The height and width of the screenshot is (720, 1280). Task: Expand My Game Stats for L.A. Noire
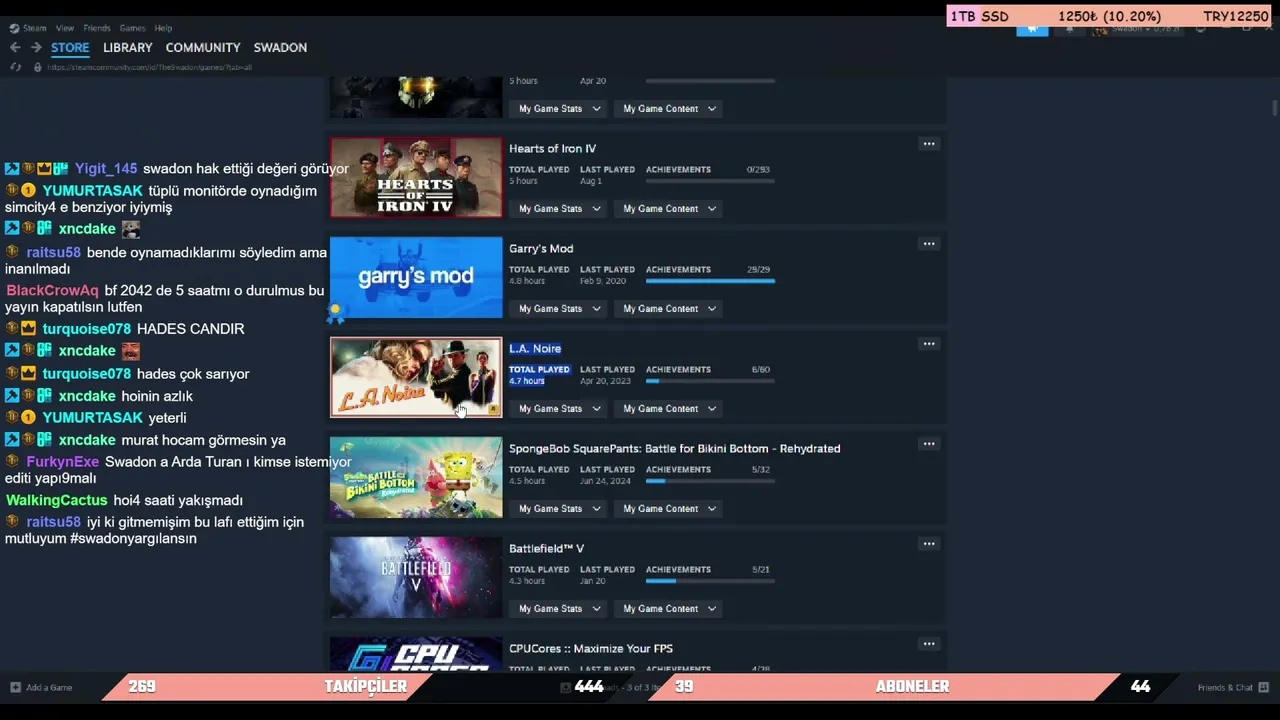[x=559, y=409]
